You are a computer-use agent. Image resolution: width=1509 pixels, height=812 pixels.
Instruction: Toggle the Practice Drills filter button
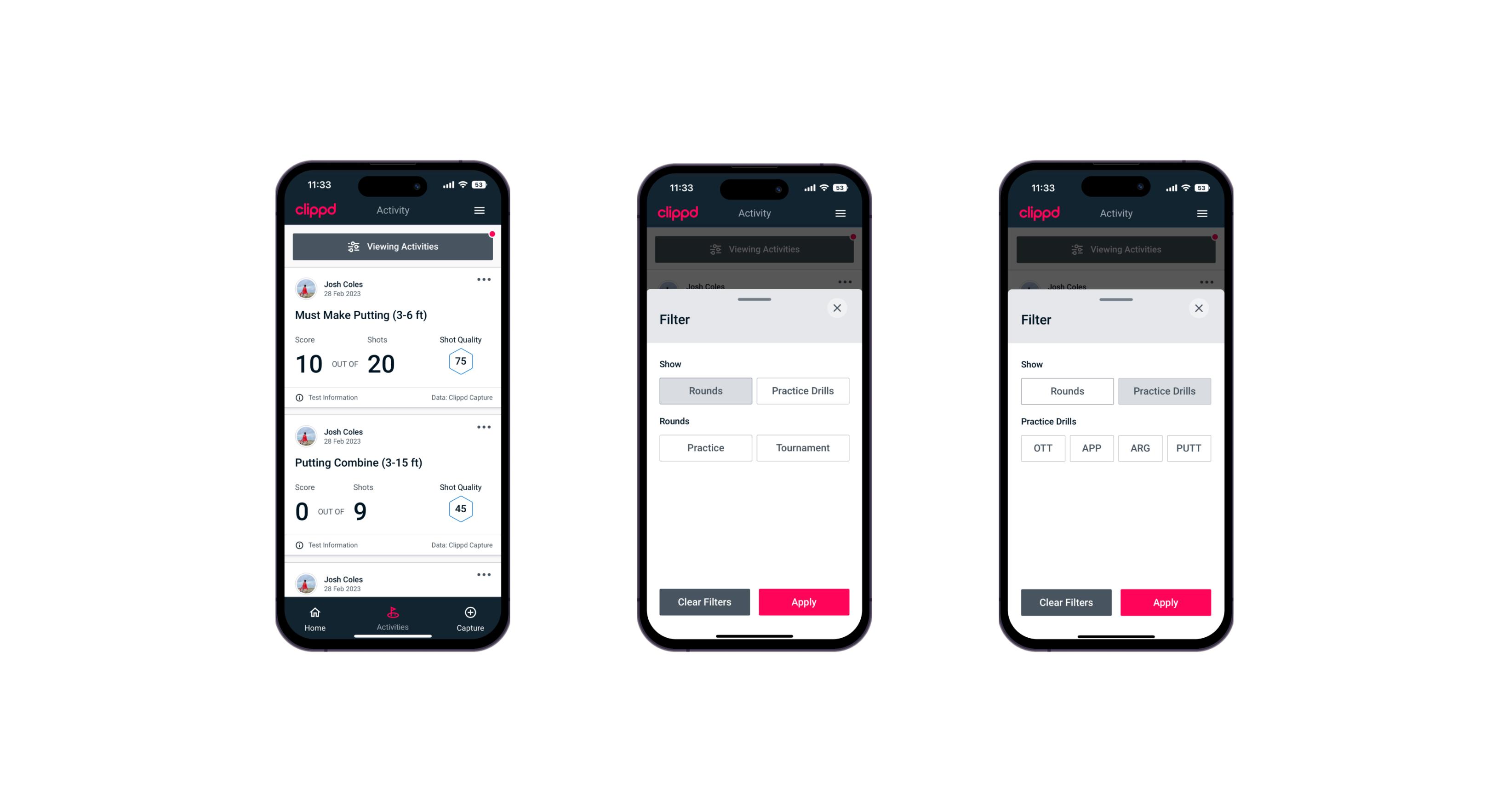(802, 390)
